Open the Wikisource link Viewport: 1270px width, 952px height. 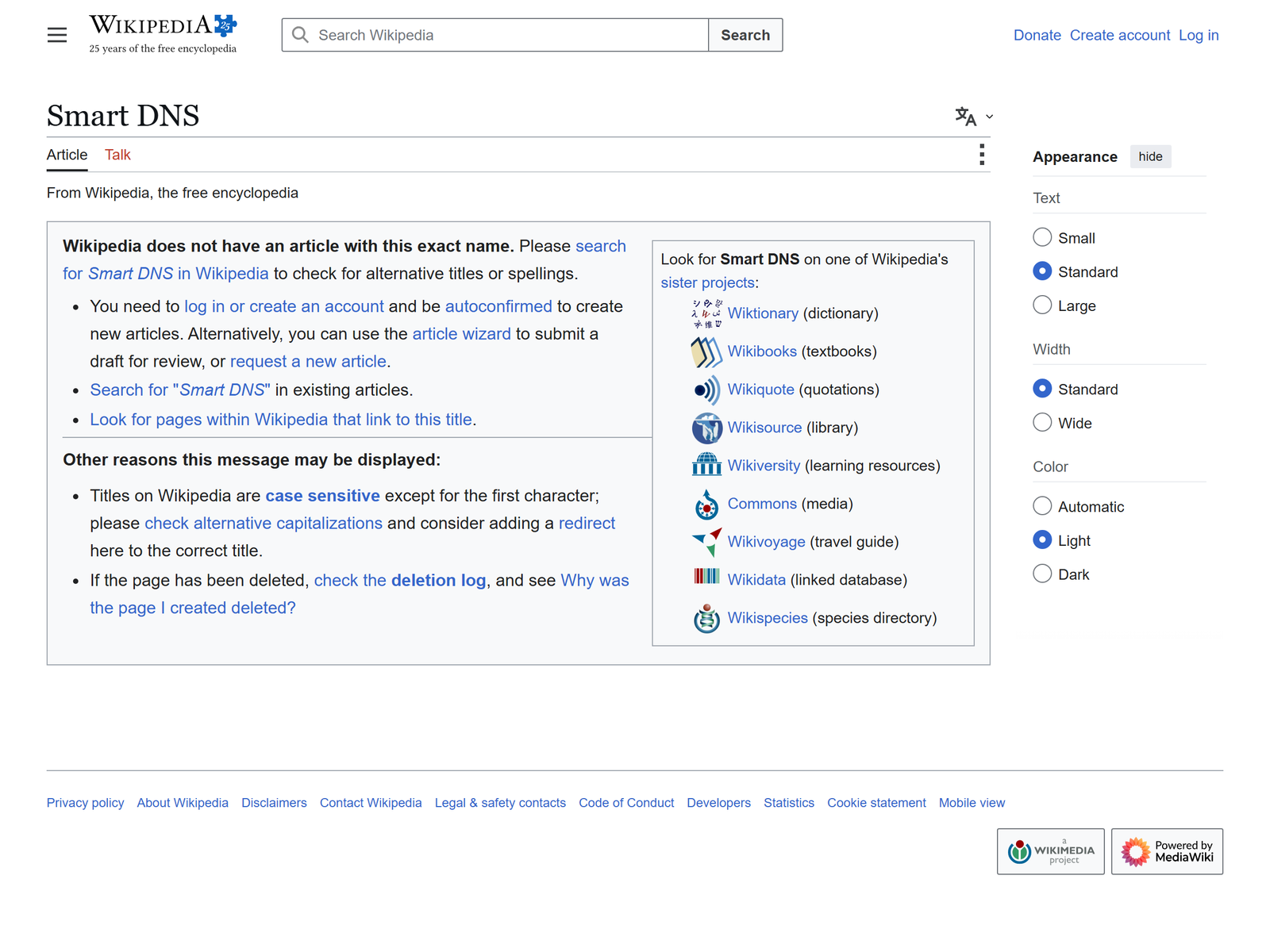(764, 428)
